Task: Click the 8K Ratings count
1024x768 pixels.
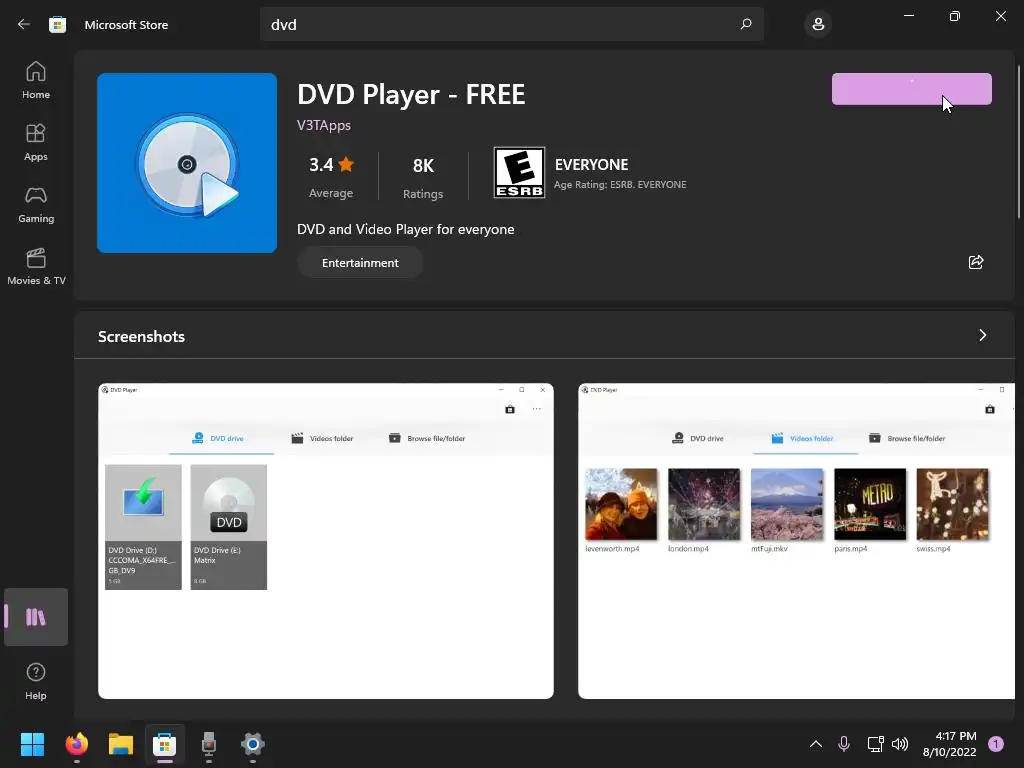Action: [423, 177]
